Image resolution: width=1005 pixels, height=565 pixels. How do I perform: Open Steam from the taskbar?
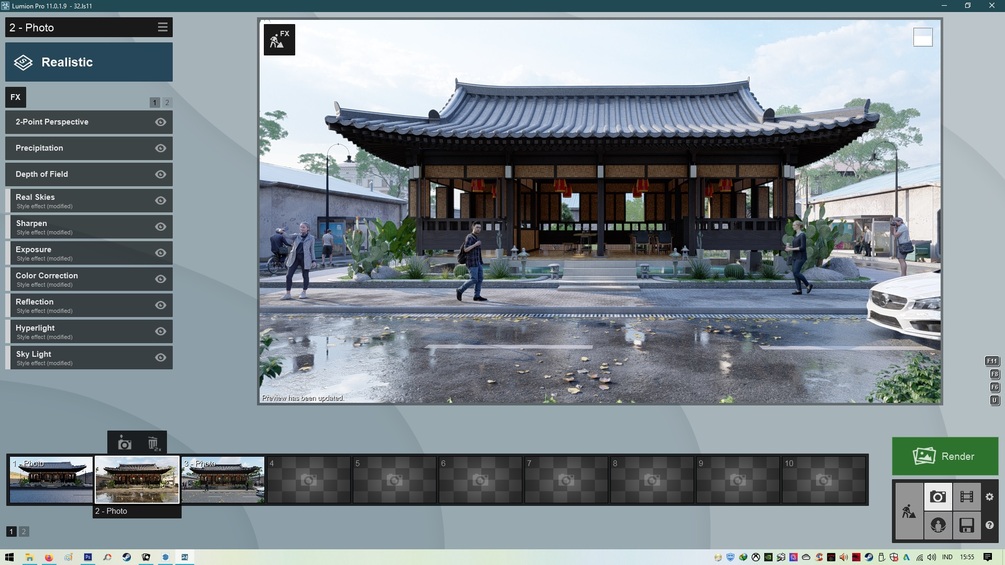(127, 557)
